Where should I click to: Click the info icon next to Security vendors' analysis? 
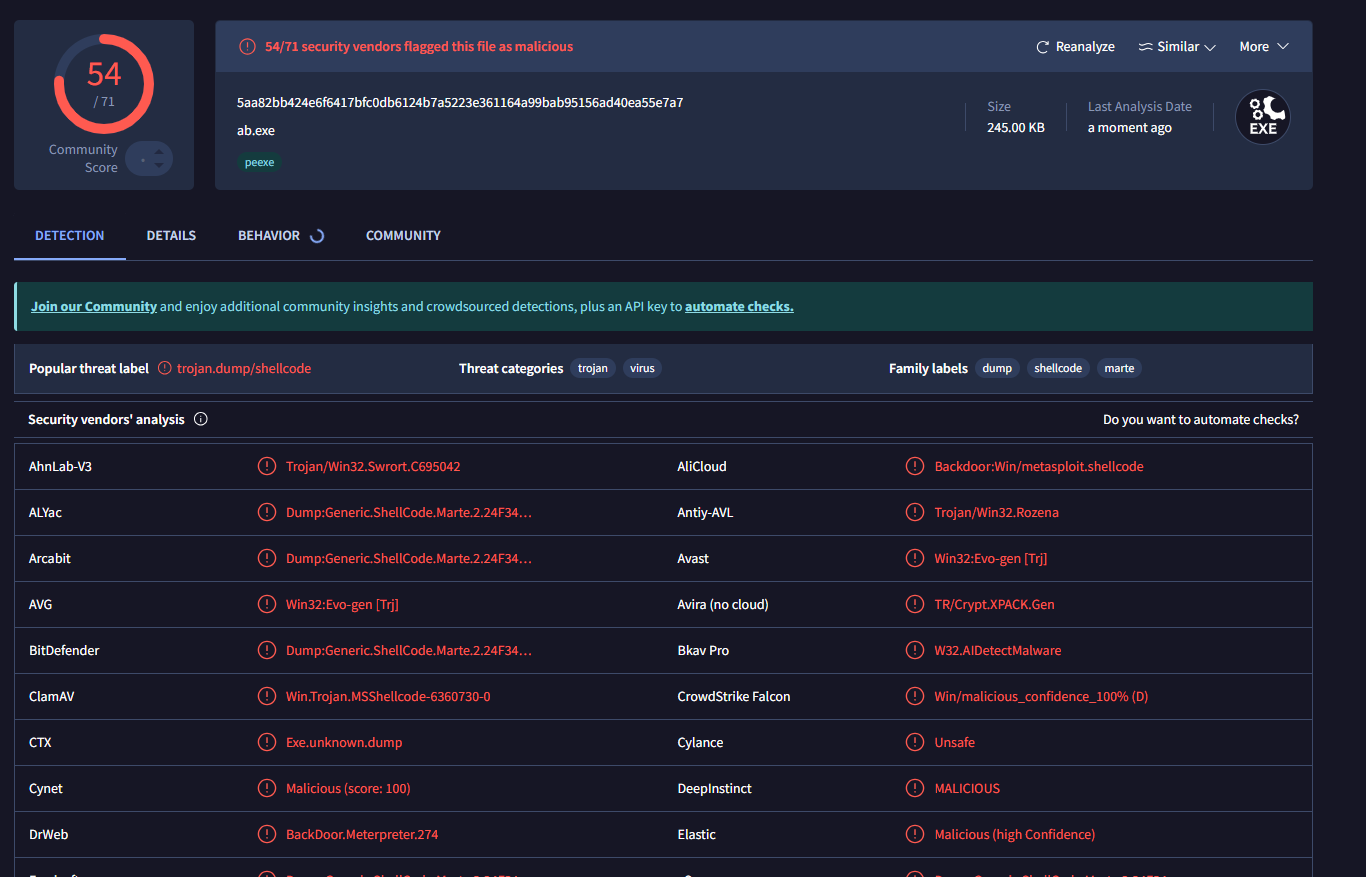point(200,419)
